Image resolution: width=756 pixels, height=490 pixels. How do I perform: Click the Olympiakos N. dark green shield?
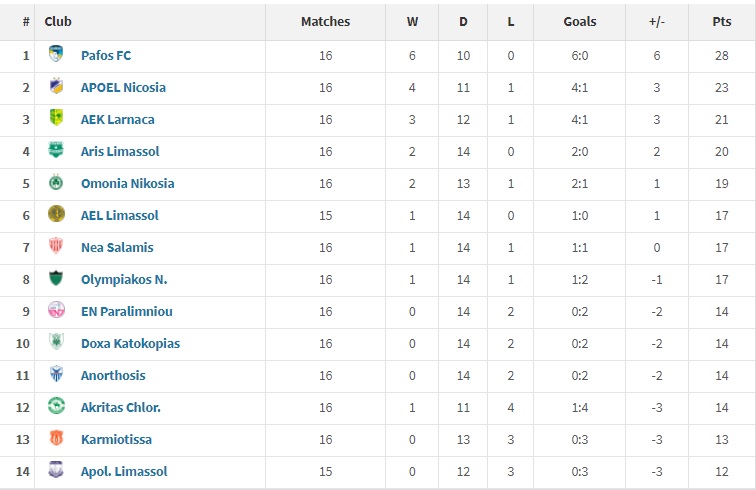pos(56,278)
